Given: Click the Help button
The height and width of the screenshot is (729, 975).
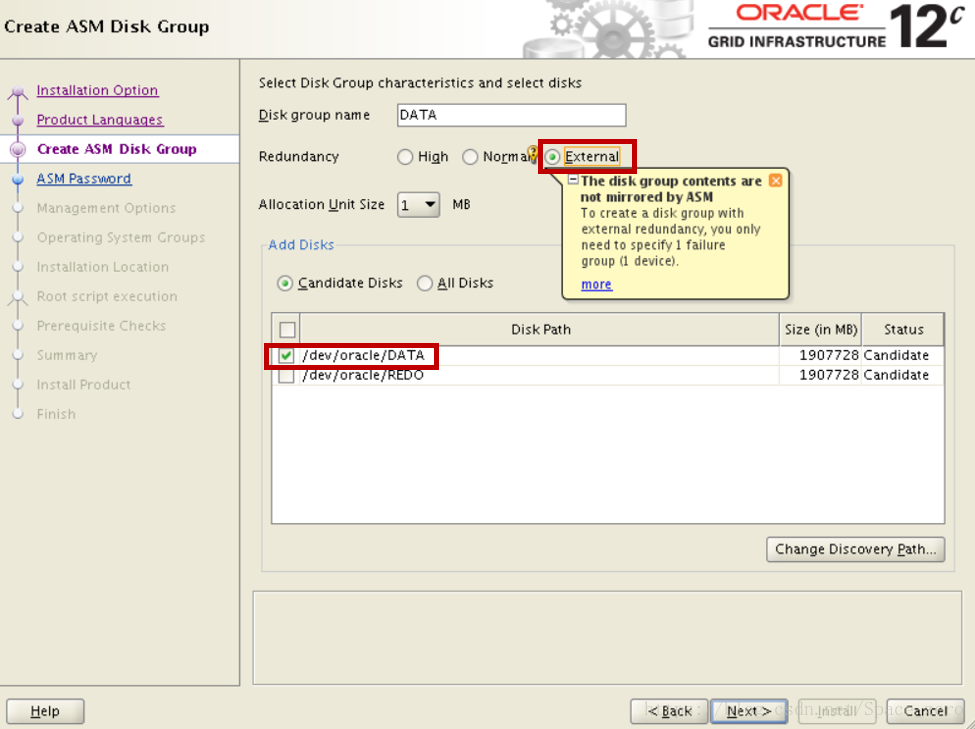Looking at the screenshot, I should 45,711.
